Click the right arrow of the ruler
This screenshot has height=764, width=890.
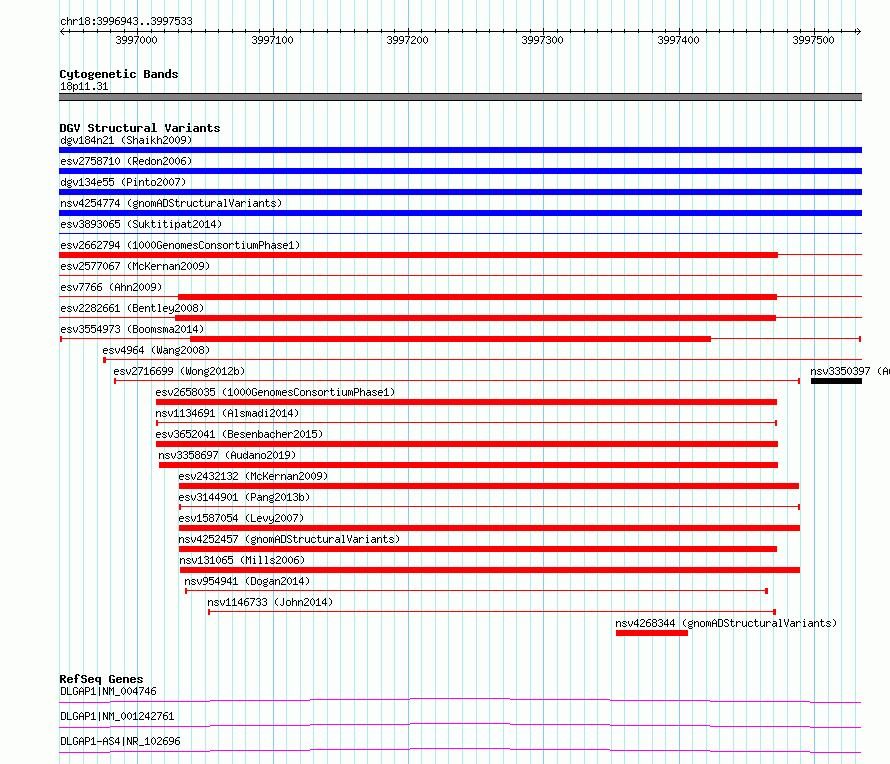[x=858, y=32]
